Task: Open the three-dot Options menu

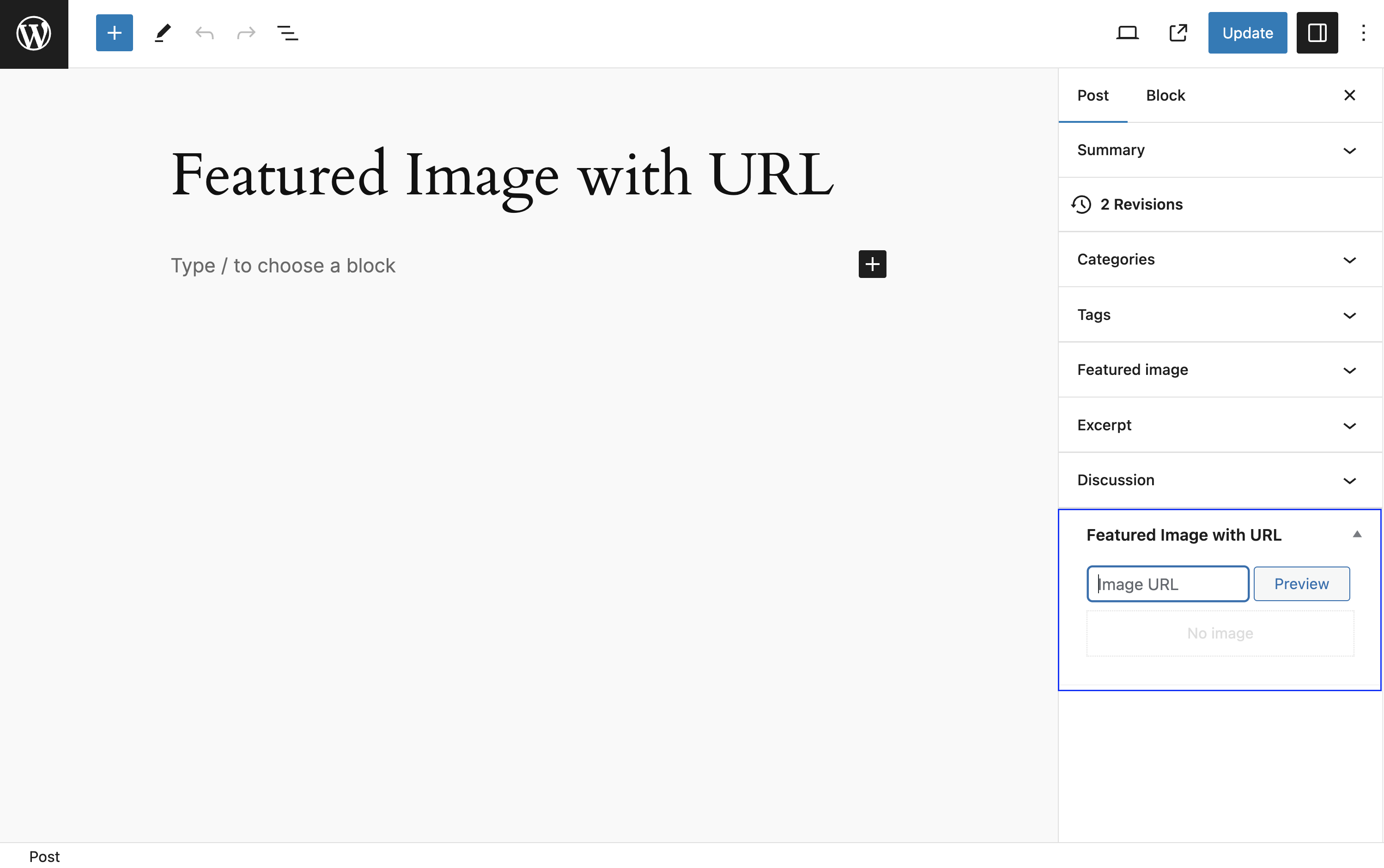Action: (x=1363, y=33)
